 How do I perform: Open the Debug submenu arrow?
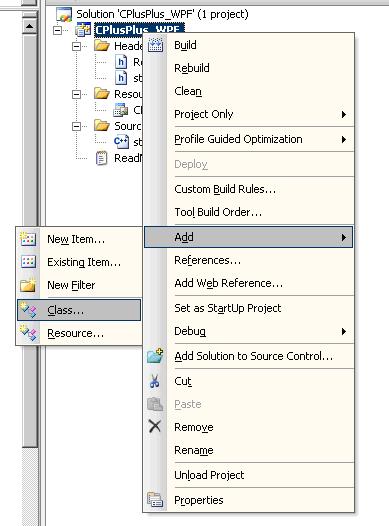(343, 331)
